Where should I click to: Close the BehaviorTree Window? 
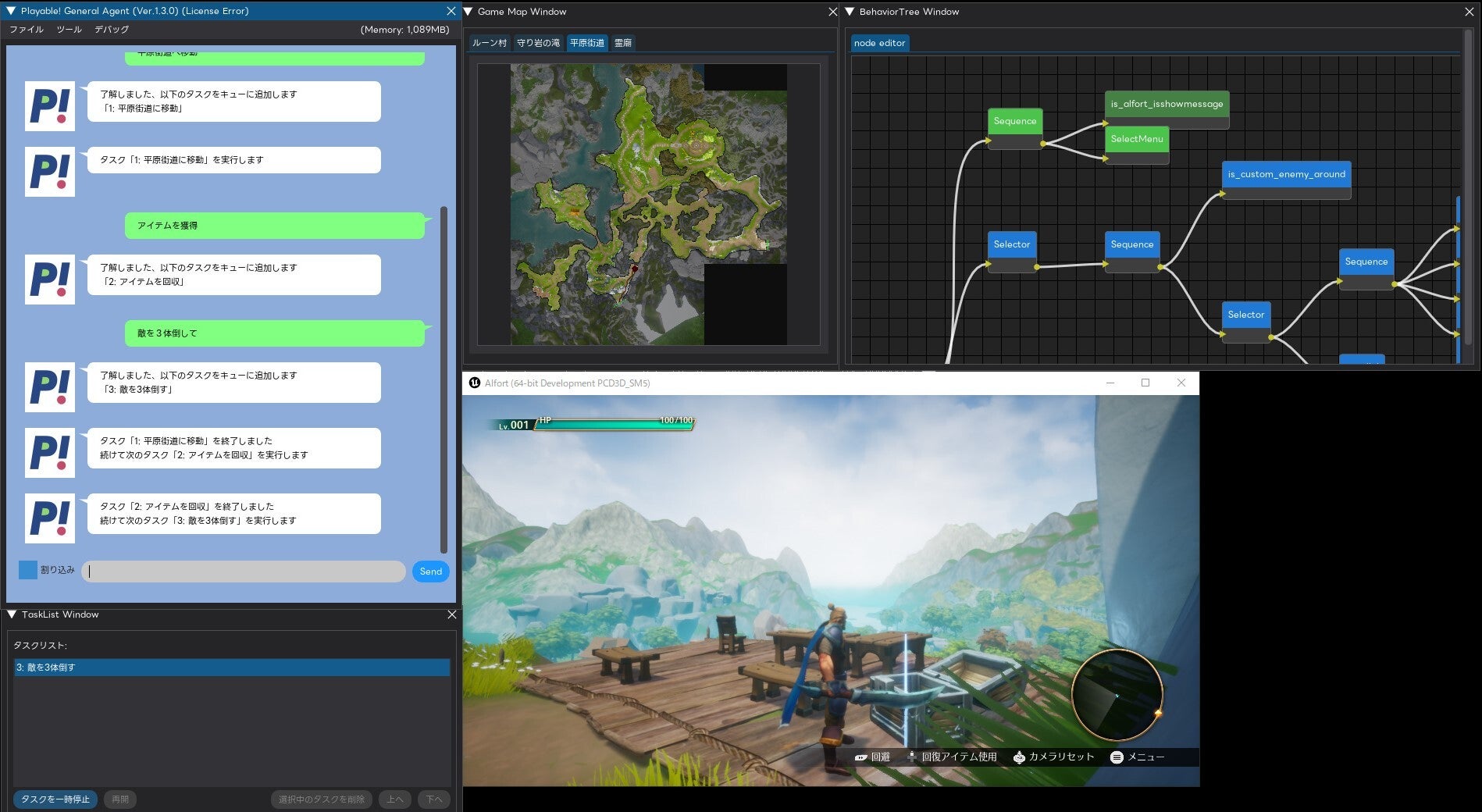[1469, 12]
